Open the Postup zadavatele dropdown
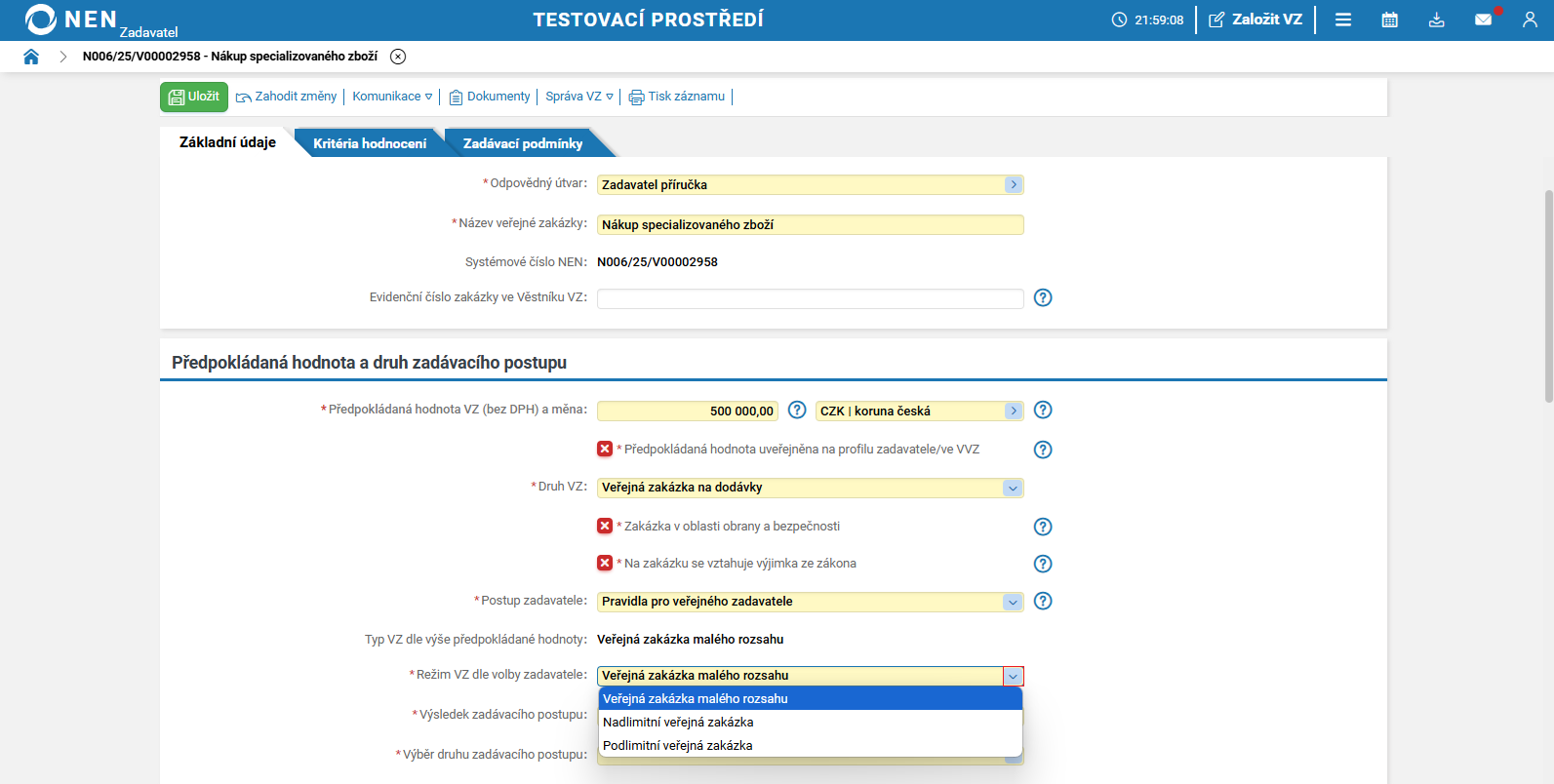Viewport: 1554px width, 784px height. click(x=1013, y=602)
